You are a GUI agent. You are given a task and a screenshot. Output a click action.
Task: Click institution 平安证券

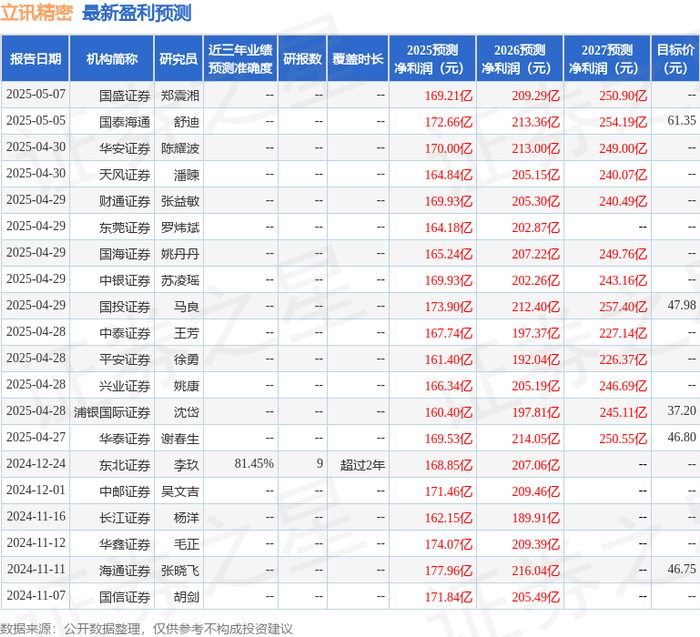click(x=125, y=359)
